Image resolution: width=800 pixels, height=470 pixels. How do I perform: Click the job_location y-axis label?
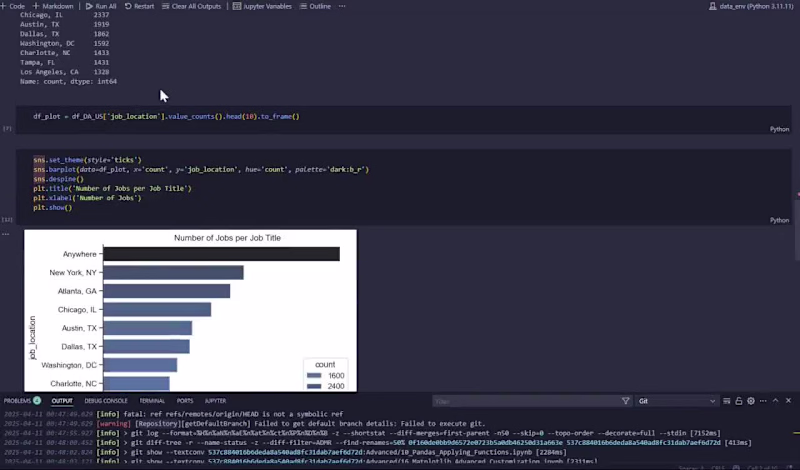33,338
